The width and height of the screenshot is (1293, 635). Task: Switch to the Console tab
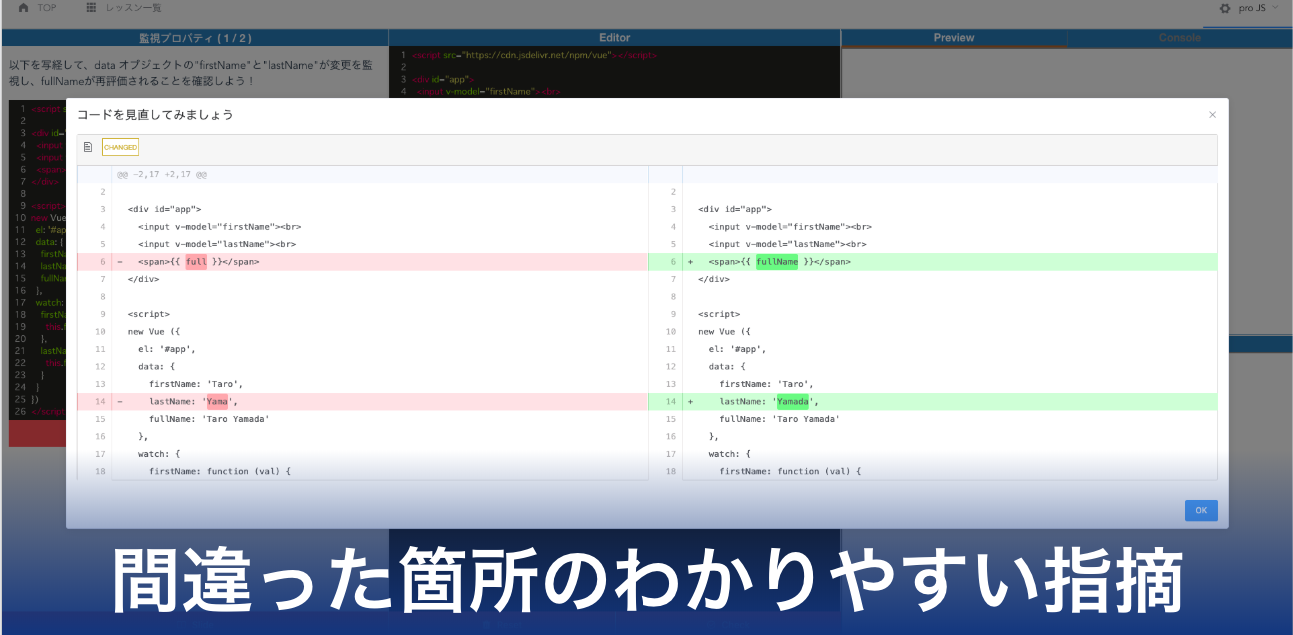point(1179,38)
